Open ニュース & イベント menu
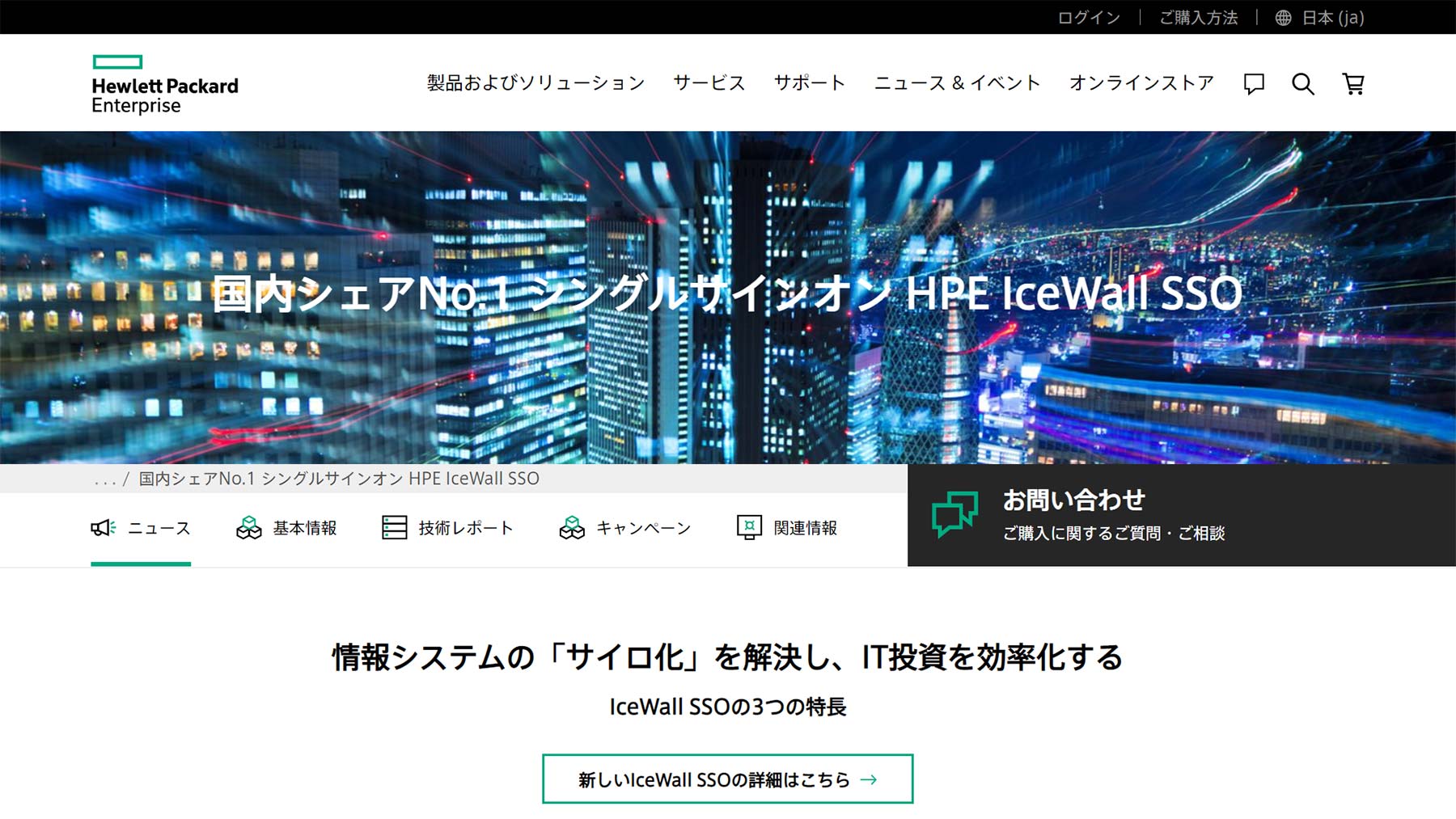This screenshot has width=1456, height=819. click(957, 82)
